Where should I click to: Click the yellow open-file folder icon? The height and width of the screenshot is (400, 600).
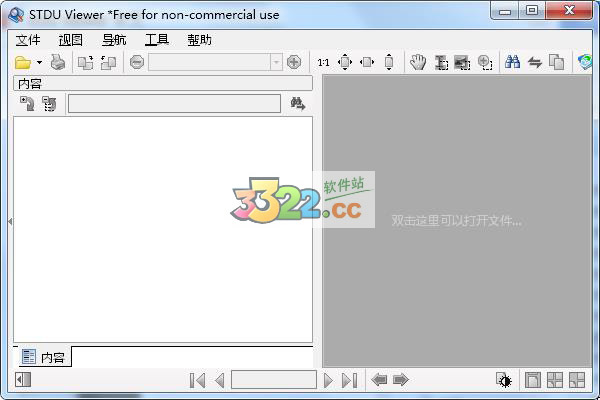point(23,62)
